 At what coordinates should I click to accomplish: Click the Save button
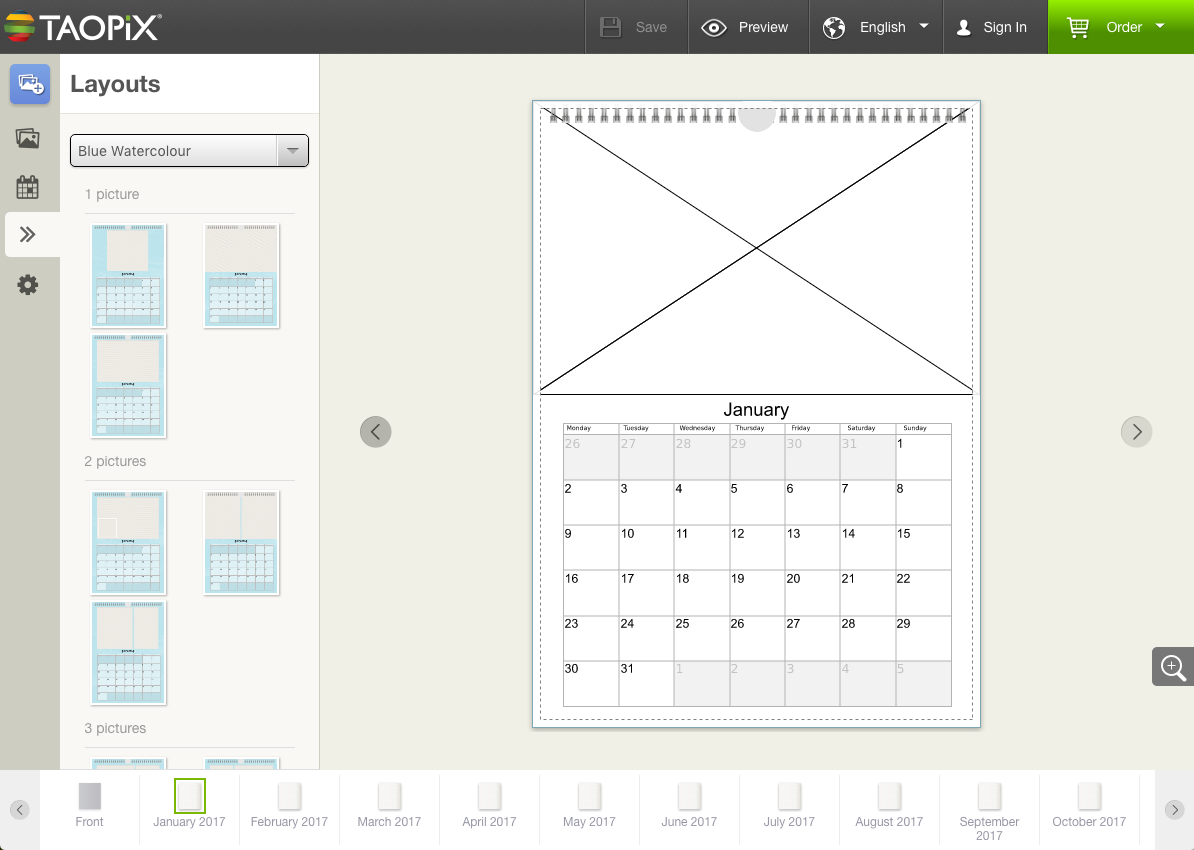coord(636,27)
